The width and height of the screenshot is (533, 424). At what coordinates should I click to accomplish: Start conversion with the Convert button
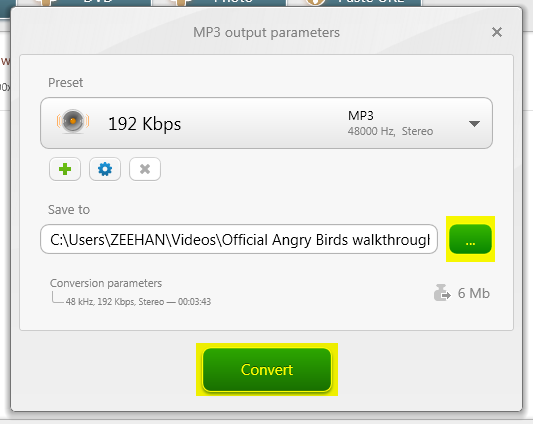pos(267,370)
